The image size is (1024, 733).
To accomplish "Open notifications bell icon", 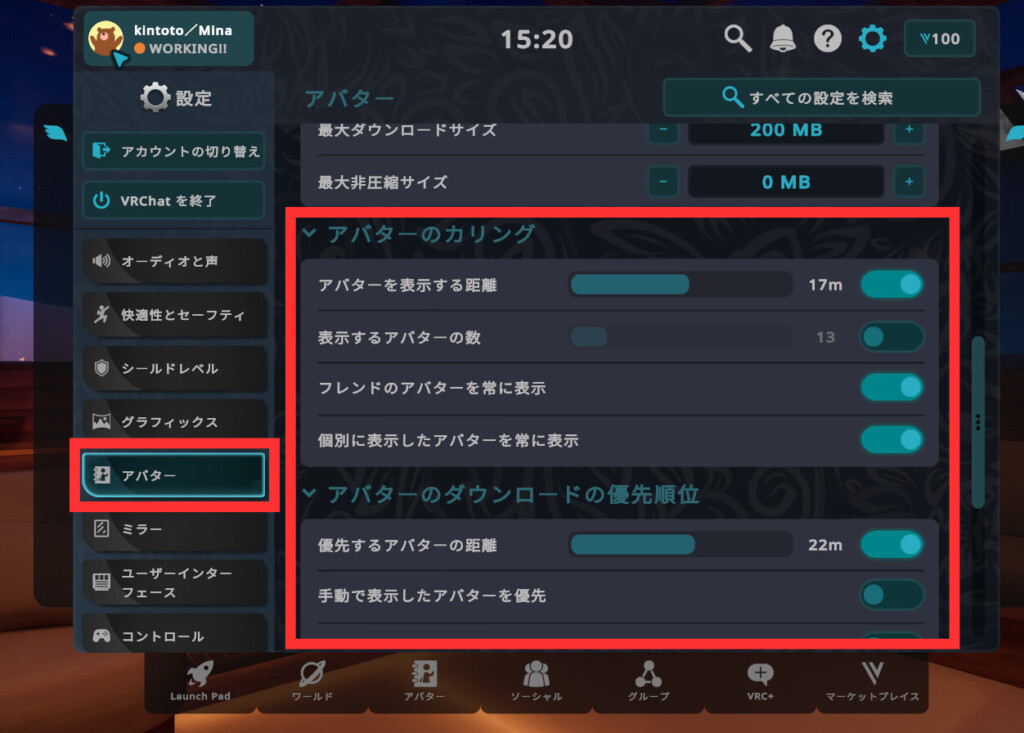I will point(782,39).
